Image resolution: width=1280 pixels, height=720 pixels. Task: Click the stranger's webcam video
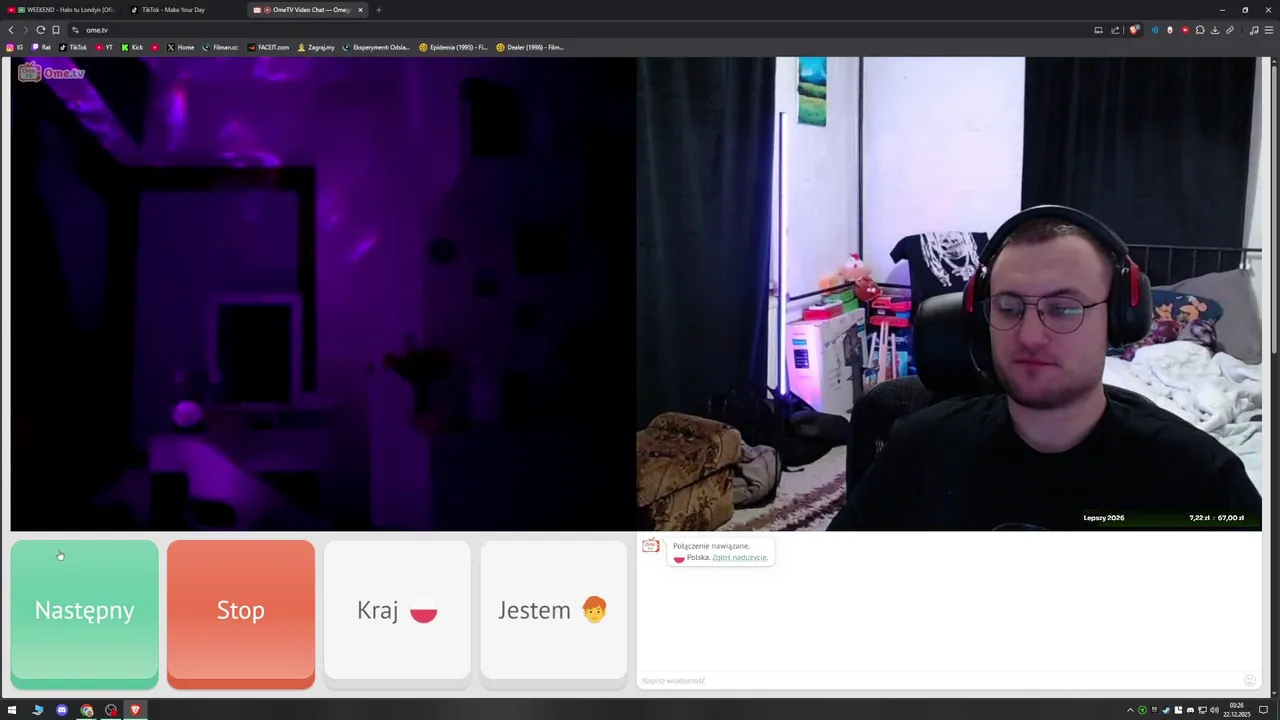click(323, 294)
